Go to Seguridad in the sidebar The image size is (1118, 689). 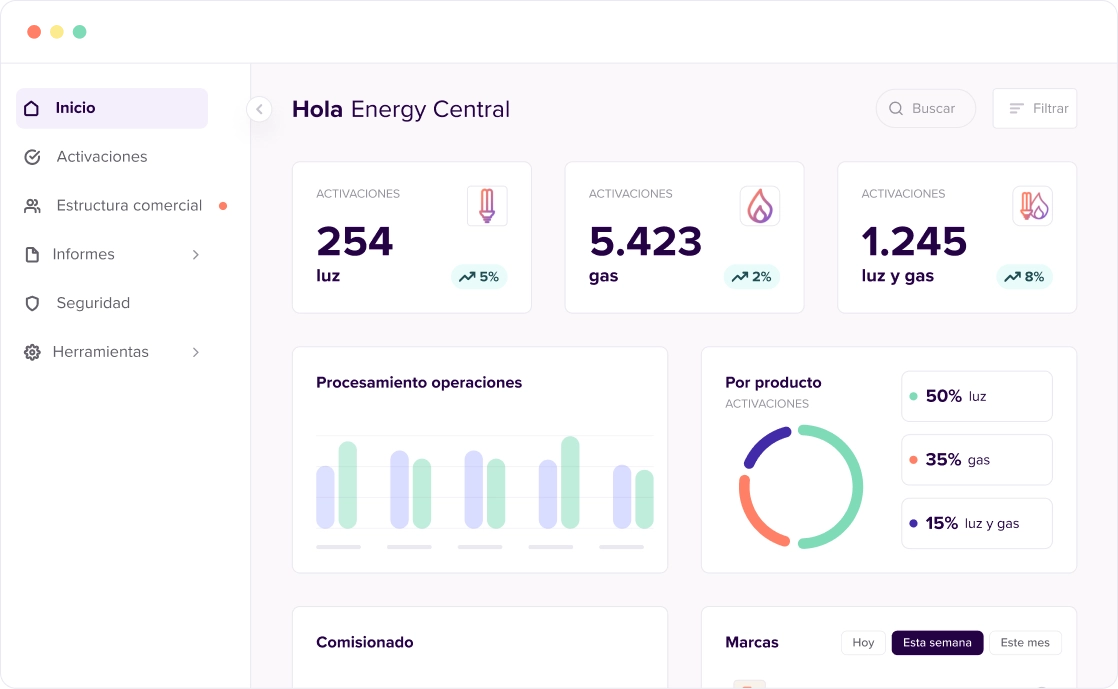pyautogui.click(x=93, y=303)
